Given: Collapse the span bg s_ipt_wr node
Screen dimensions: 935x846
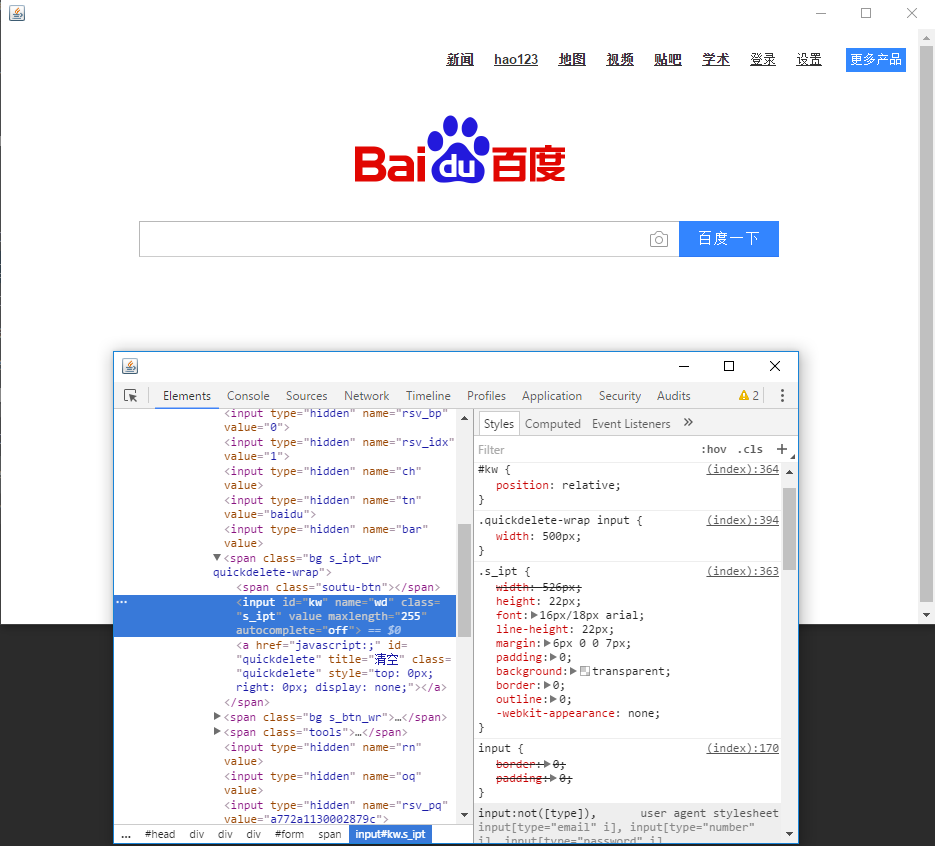Looking at the screenshot, I should (217, 558).
